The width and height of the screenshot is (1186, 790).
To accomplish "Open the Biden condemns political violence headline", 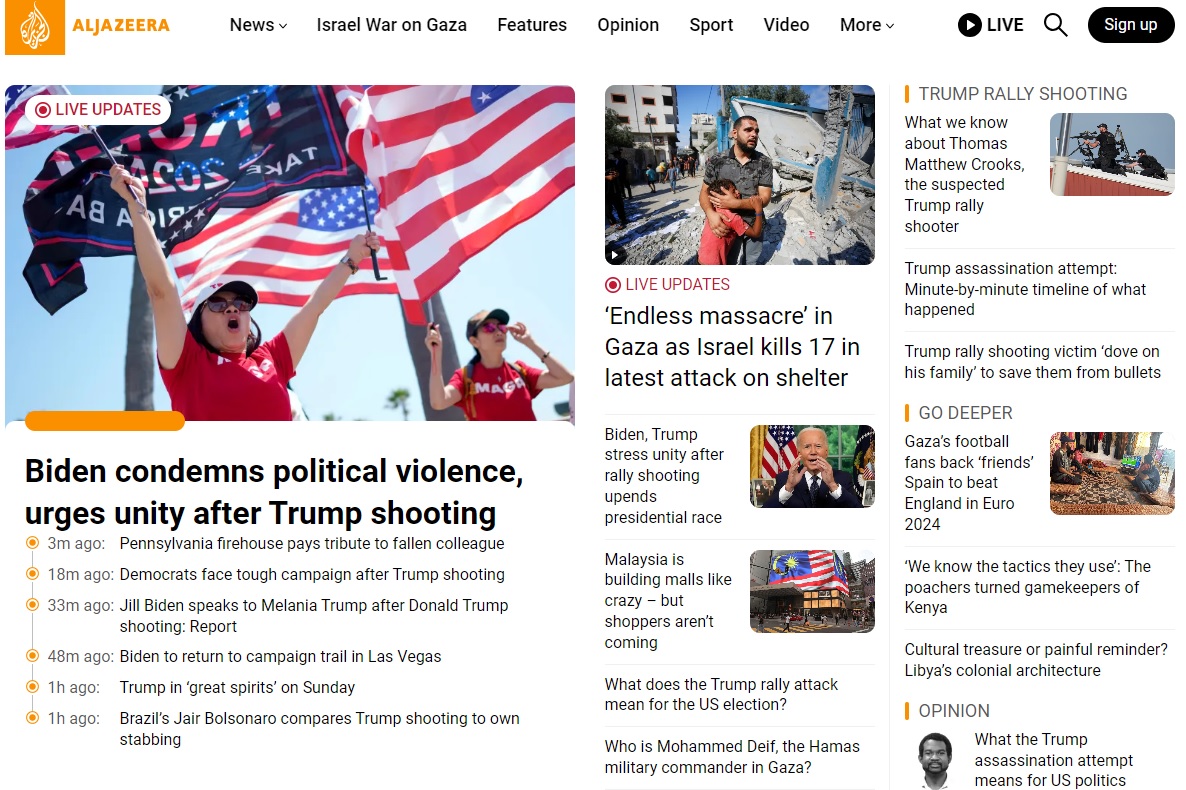I will click(x=273, y=492).
